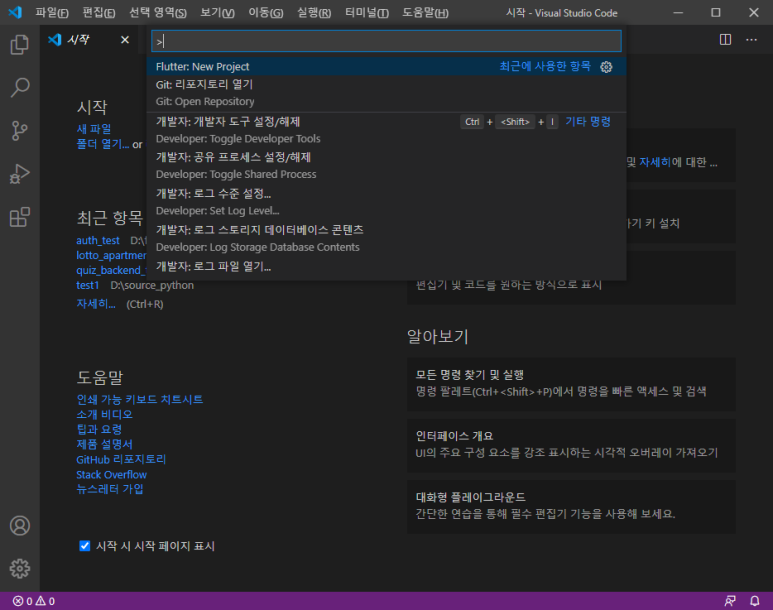Open the 파일(F) menu
773x610 pixels.
point(52,13)
